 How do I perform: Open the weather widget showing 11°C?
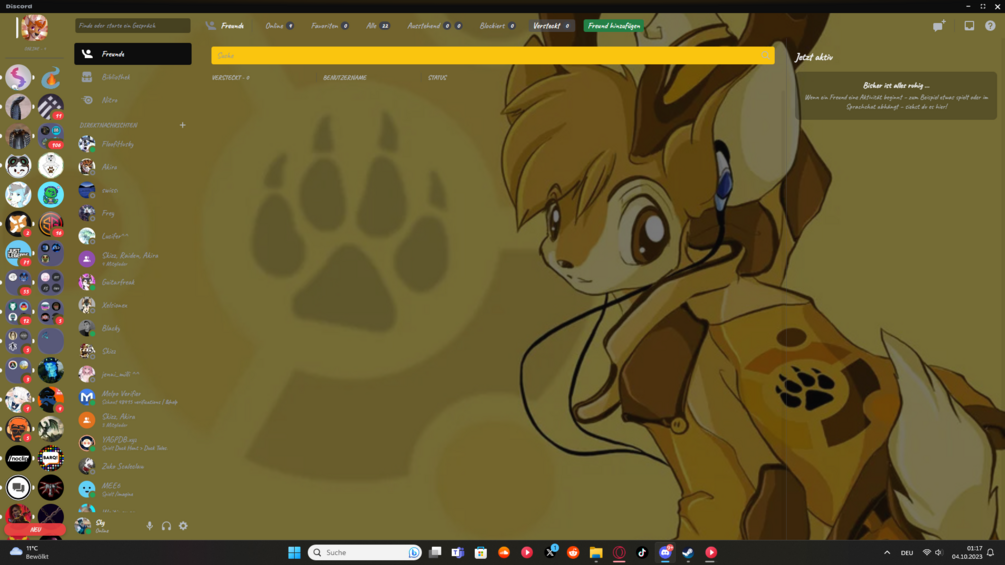pos(29,552)
